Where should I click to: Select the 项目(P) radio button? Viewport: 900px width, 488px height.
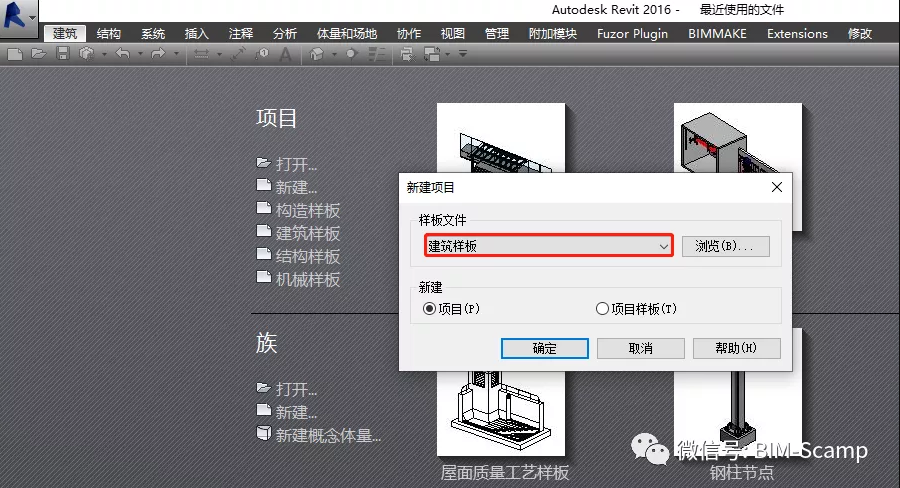click(x=429, y=309)
